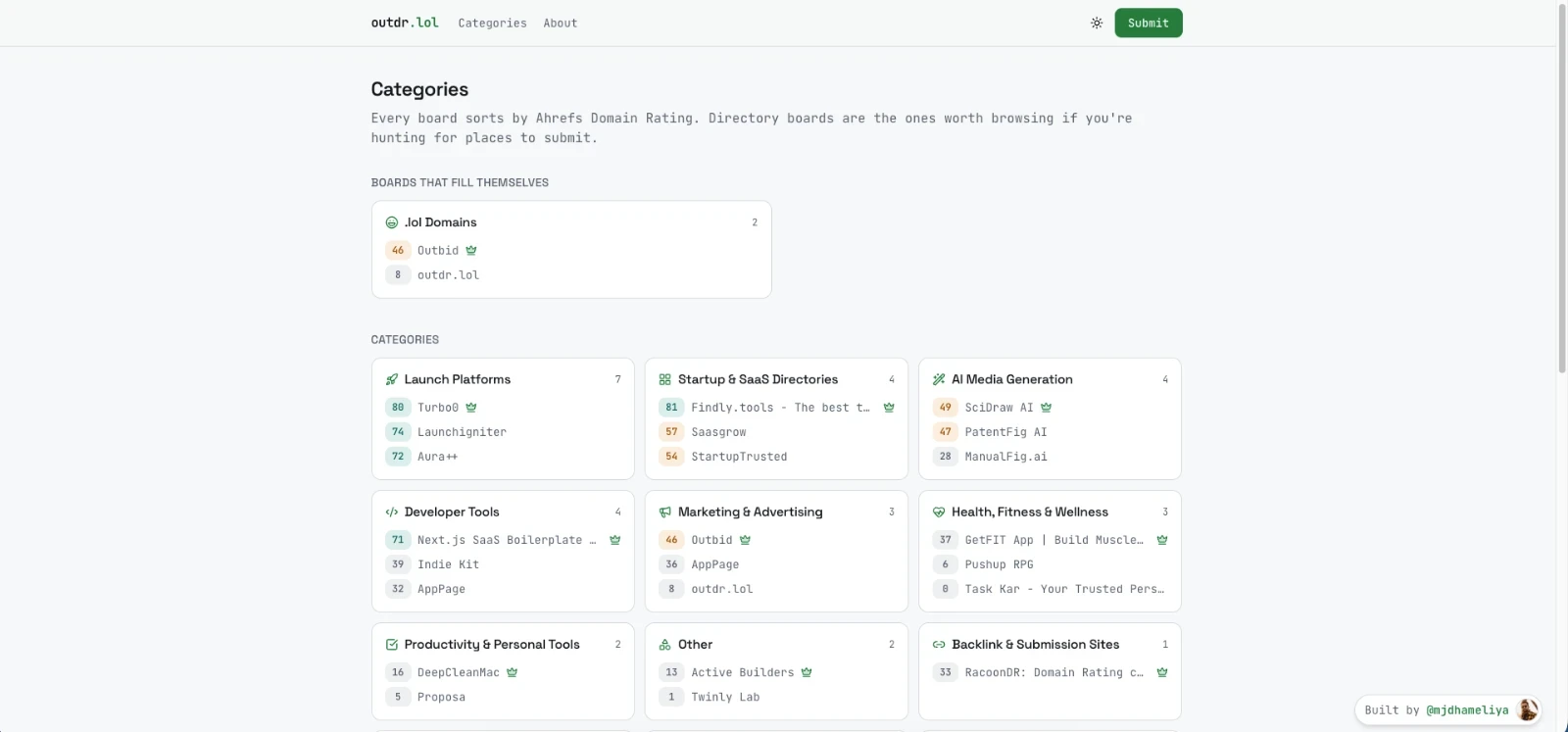Click the crown icon next to Outbid in .lol Domains

471,250
